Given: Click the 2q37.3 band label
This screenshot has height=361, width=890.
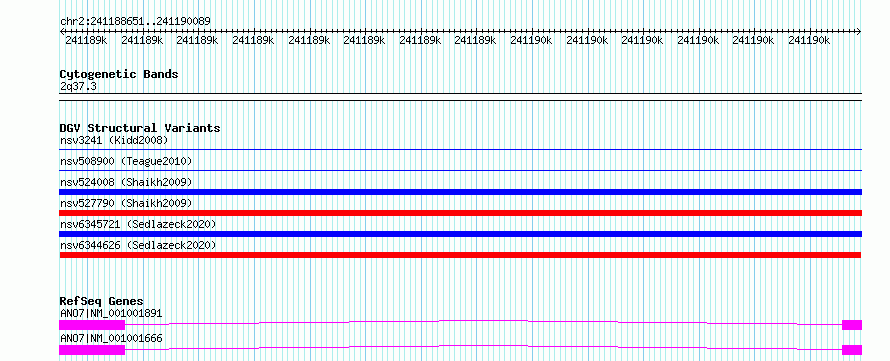Looking at the screenshot, I should (78, 86).
